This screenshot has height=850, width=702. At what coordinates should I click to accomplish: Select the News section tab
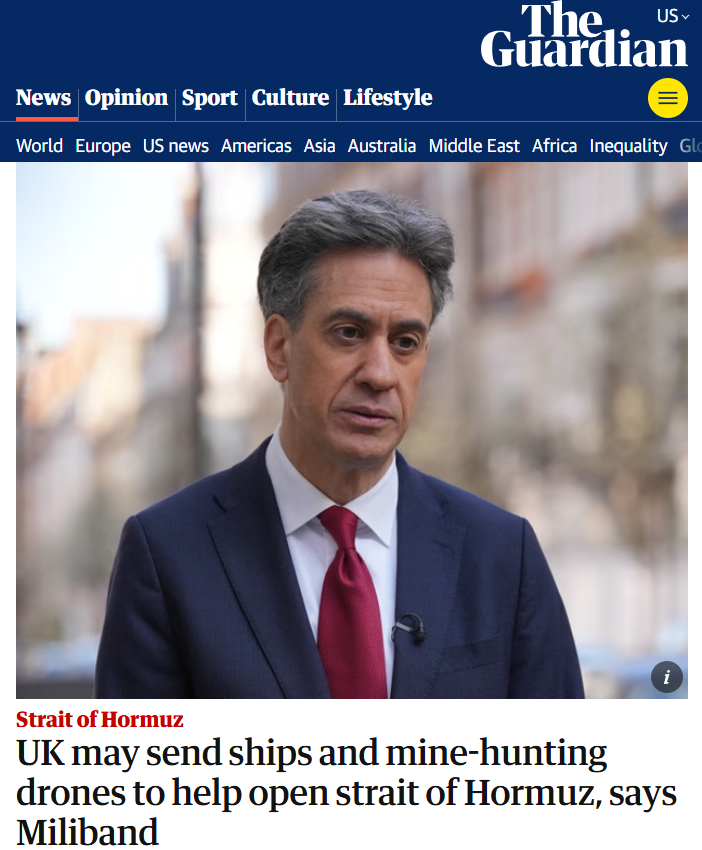[x=43, y=98]
